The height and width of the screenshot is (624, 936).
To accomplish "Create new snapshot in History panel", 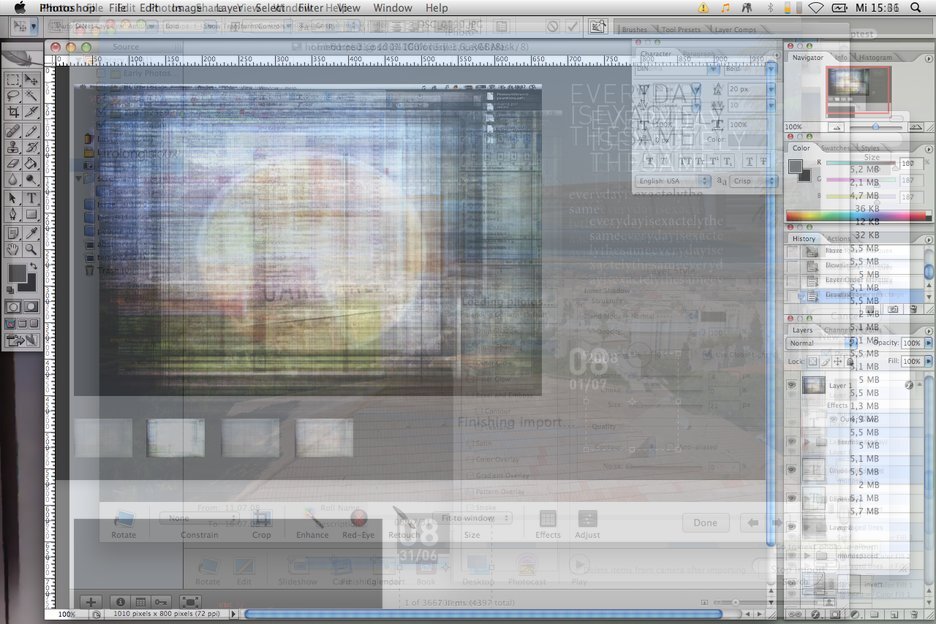I will (x=893, y=309).
